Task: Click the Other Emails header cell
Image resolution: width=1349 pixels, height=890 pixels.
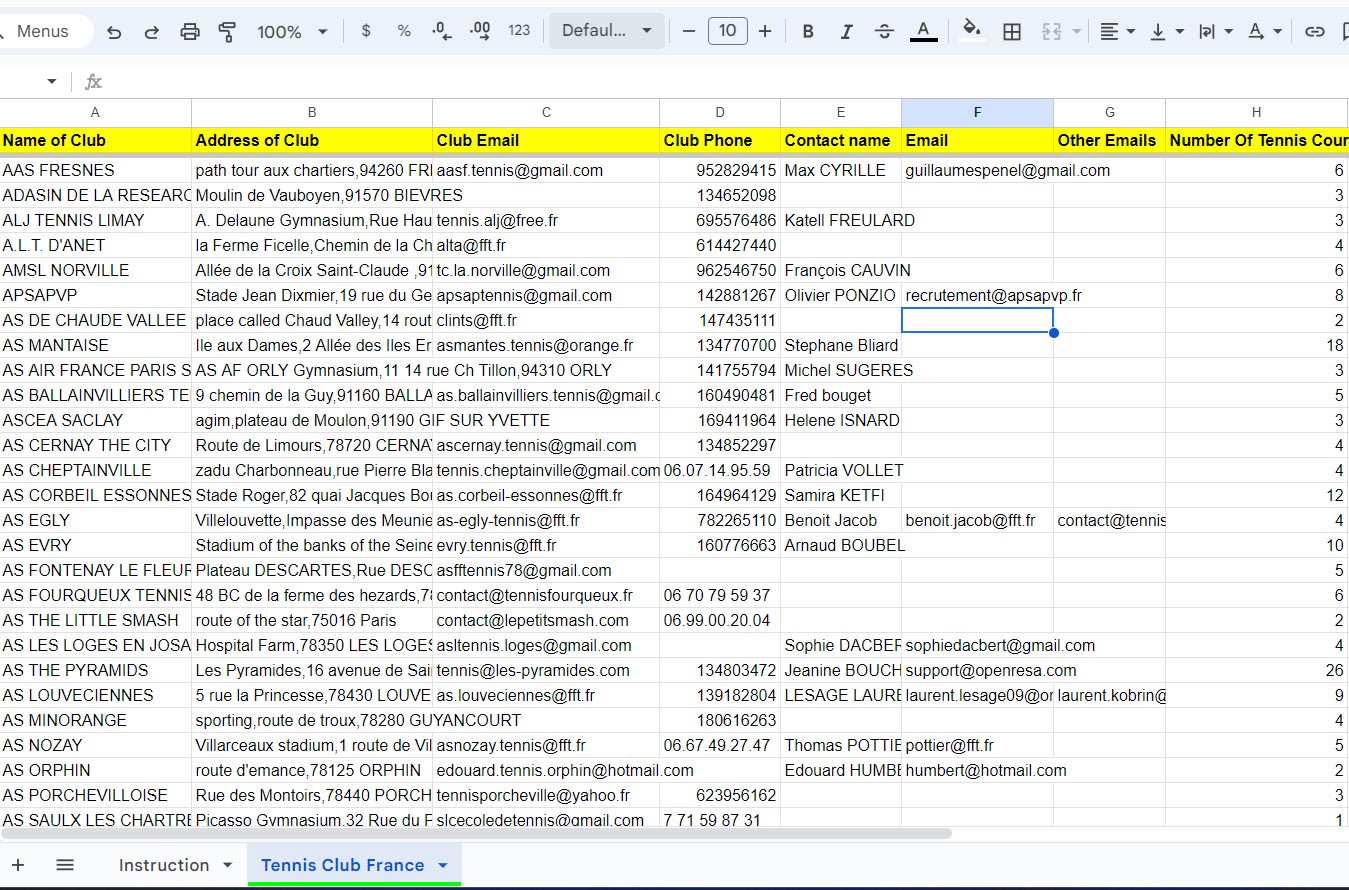Action: coord(1110,140)
